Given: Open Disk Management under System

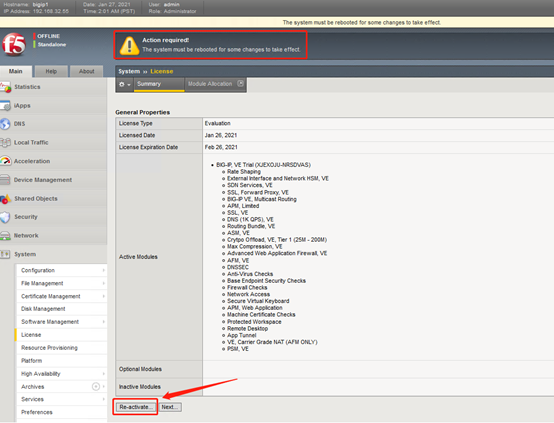Looking at the screenshot, I should pos(61,309).
